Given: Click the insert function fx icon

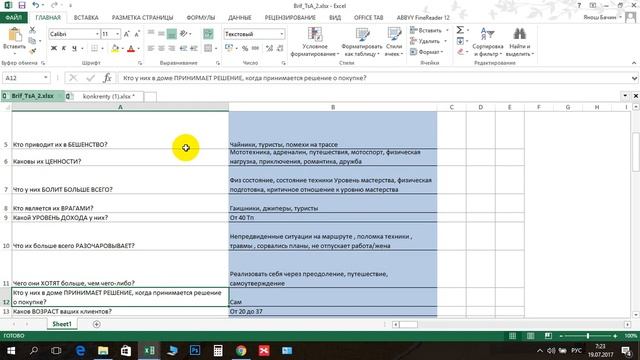Looking at the screenshot, I should click(107, 78).
